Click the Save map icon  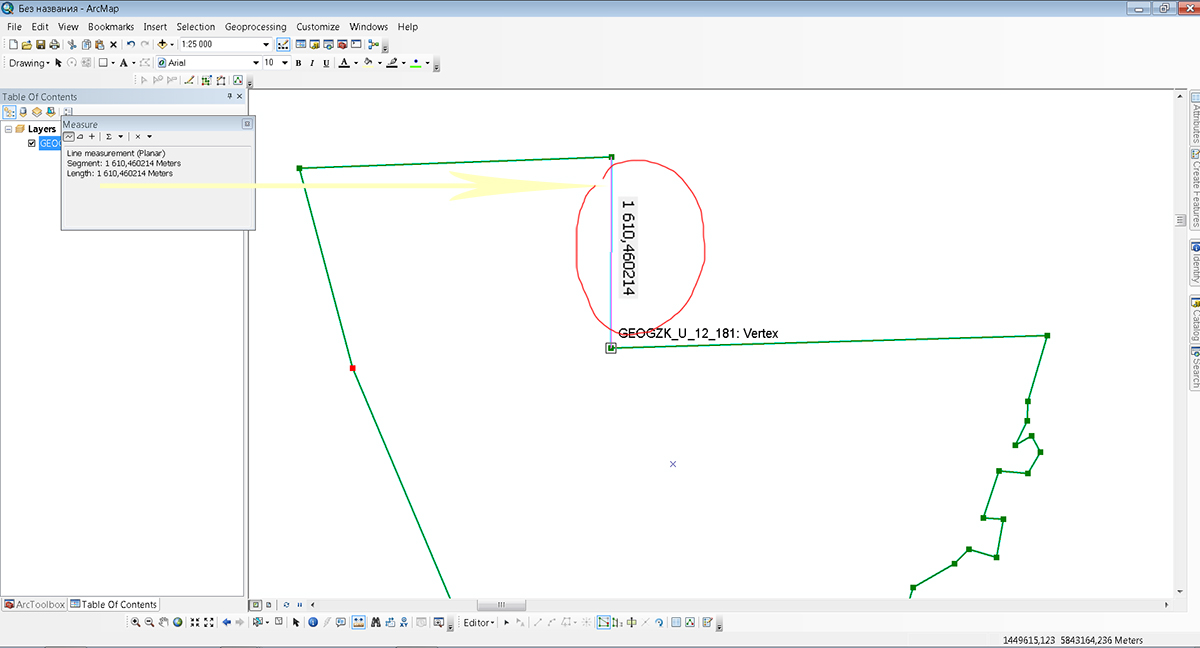coord(41,45)
